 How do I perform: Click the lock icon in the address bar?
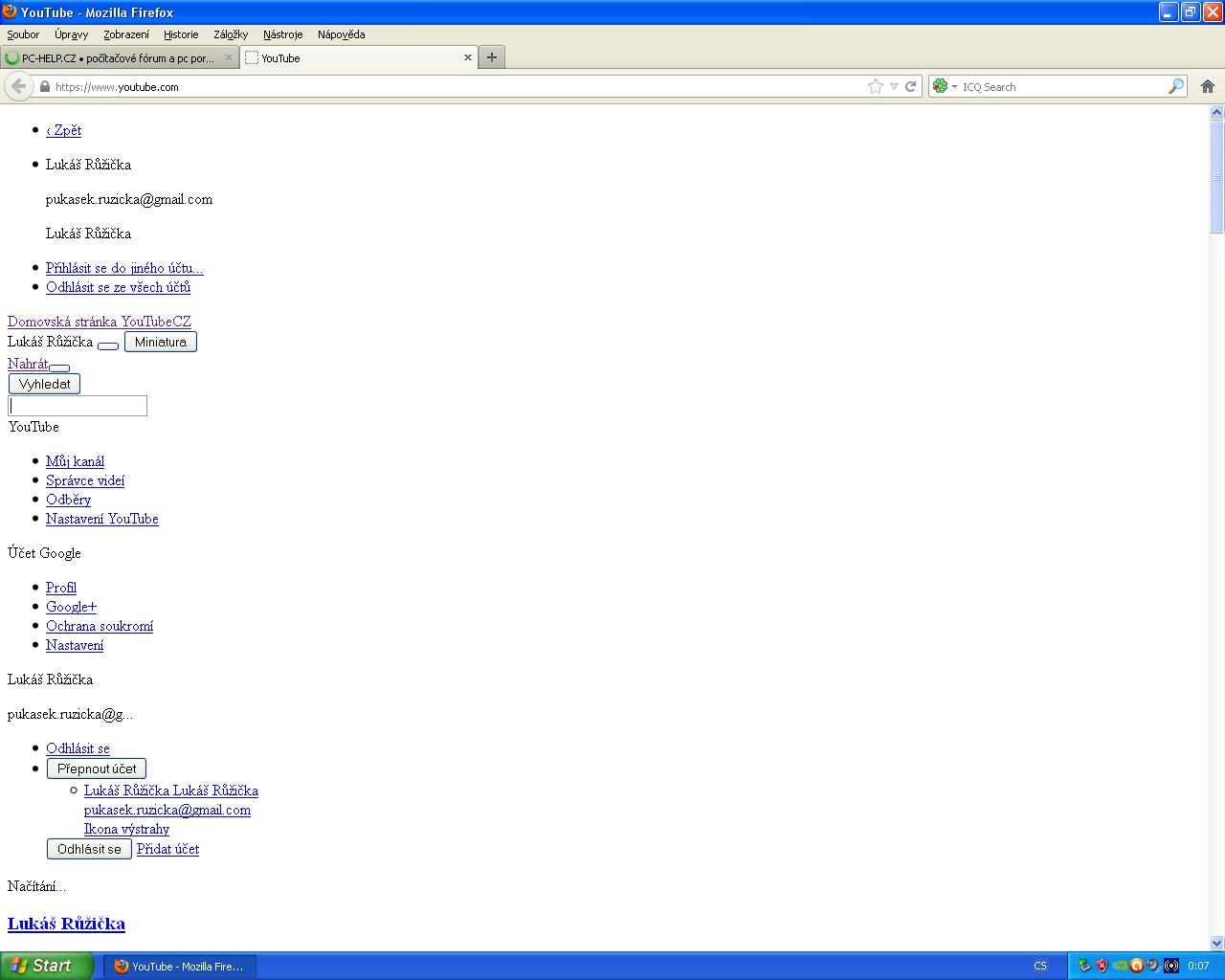coord(44,86)
